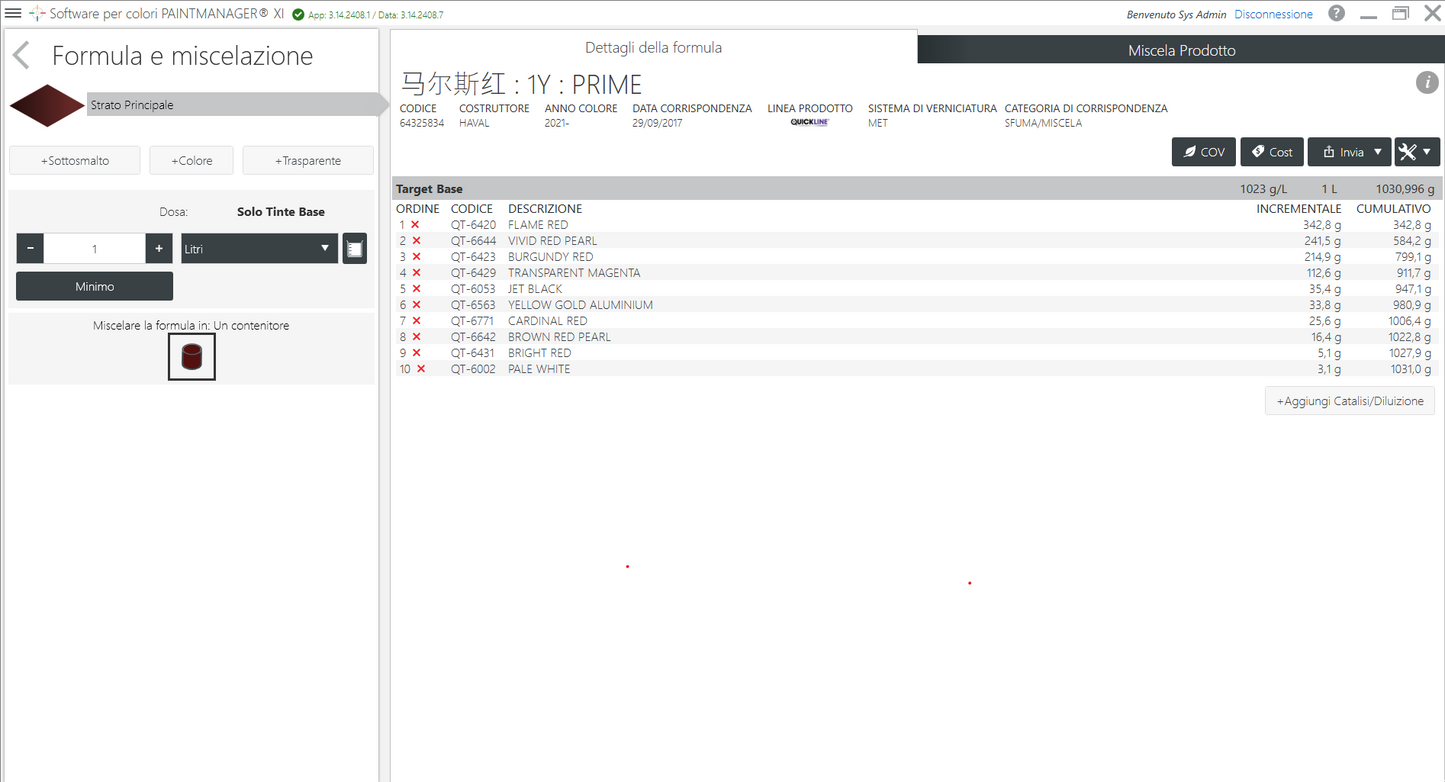Click the quantity input field
The image size is (1445, 782).
[95, 249]
